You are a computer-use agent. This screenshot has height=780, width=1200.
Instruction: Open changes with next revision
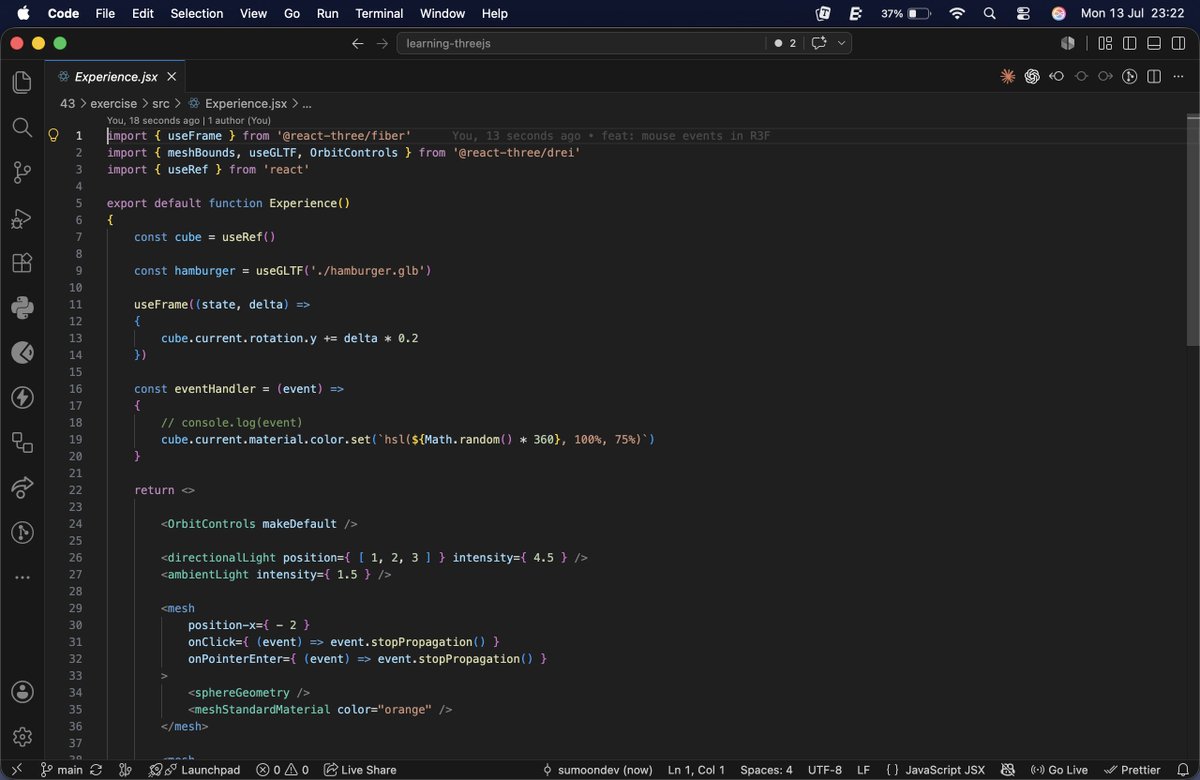1105,76
